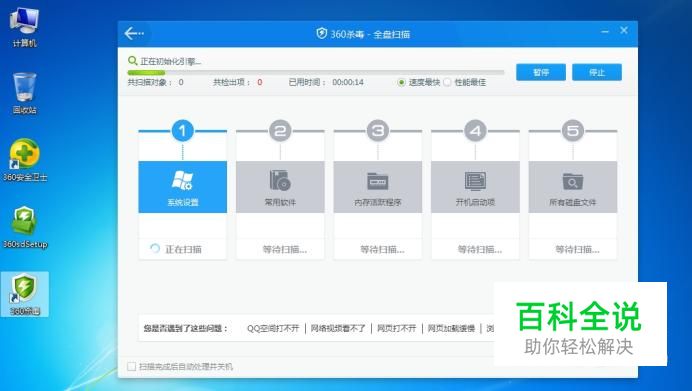Open 360sdSetup installer icon
Screen dimensions: 692x391
[25, 227]
